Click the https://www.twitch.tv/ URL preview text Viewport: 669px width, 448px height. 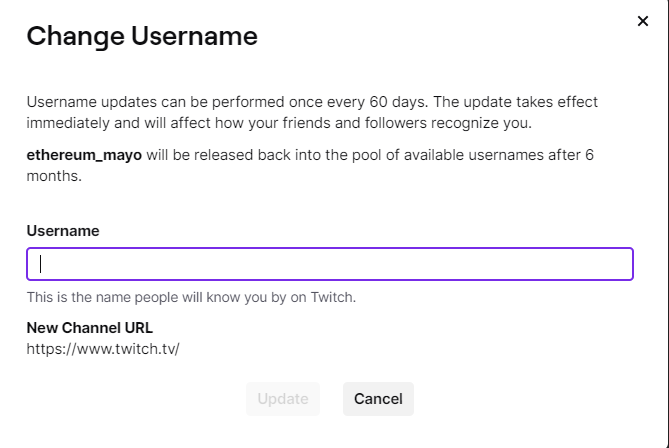[x=103, y=348]
